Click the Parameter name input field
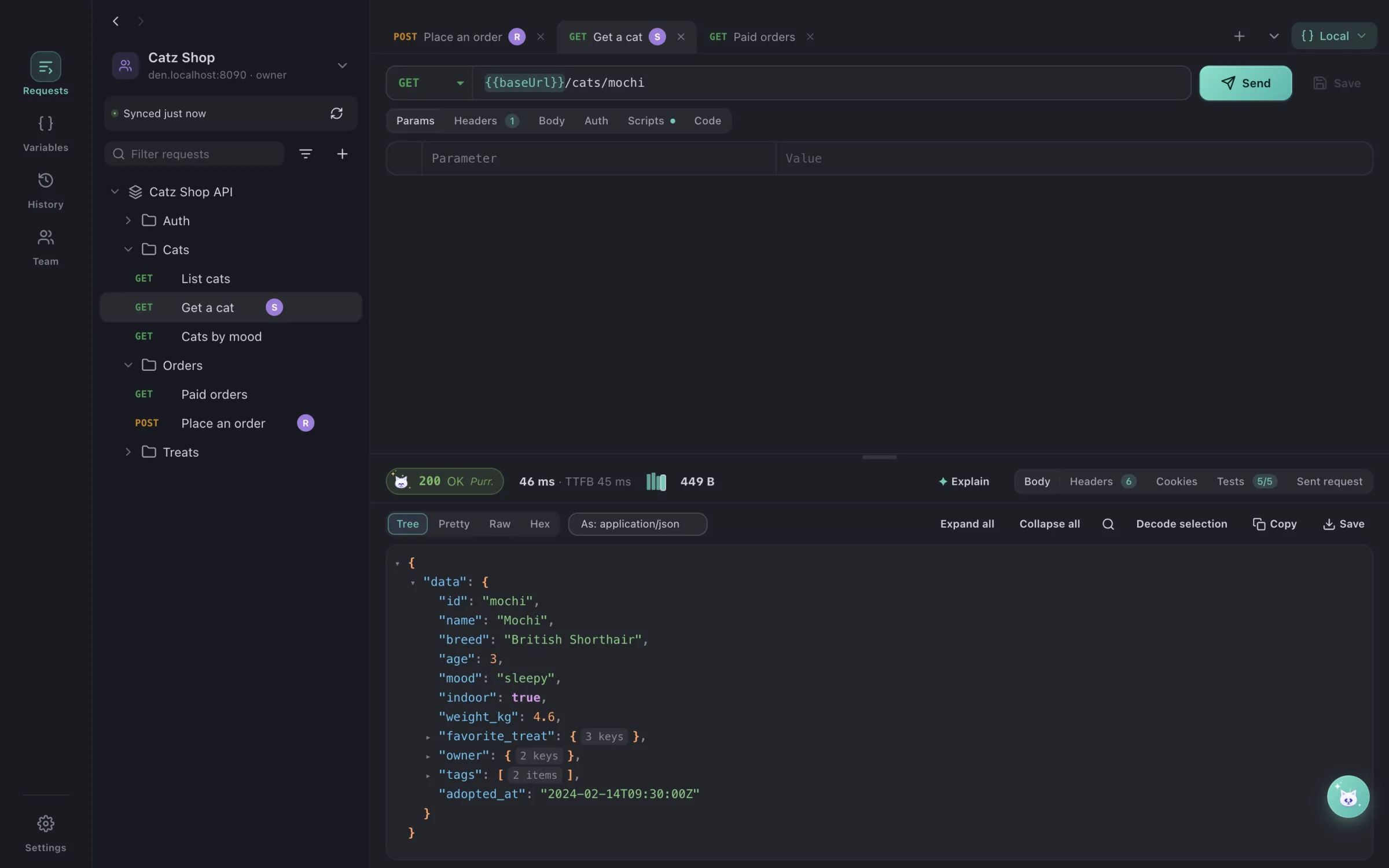Screen dimensions: 1389x868 [598, 159]
